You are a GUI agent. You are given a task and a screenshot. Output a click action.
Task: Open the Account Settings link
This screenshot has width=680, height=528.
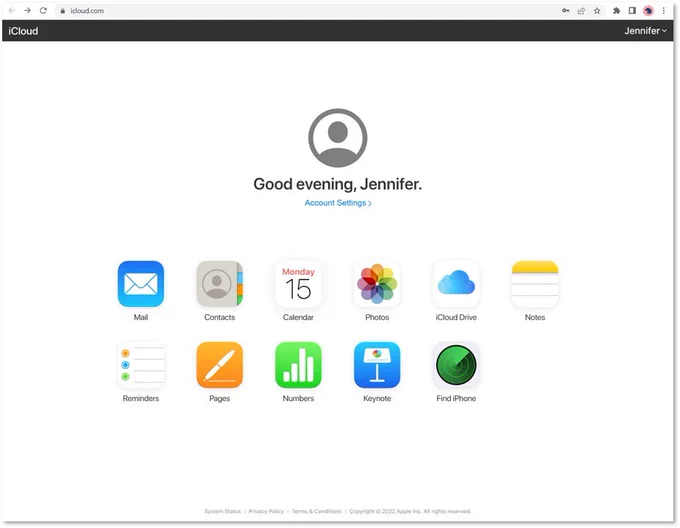pyautogui.click(x=338, y=203)
